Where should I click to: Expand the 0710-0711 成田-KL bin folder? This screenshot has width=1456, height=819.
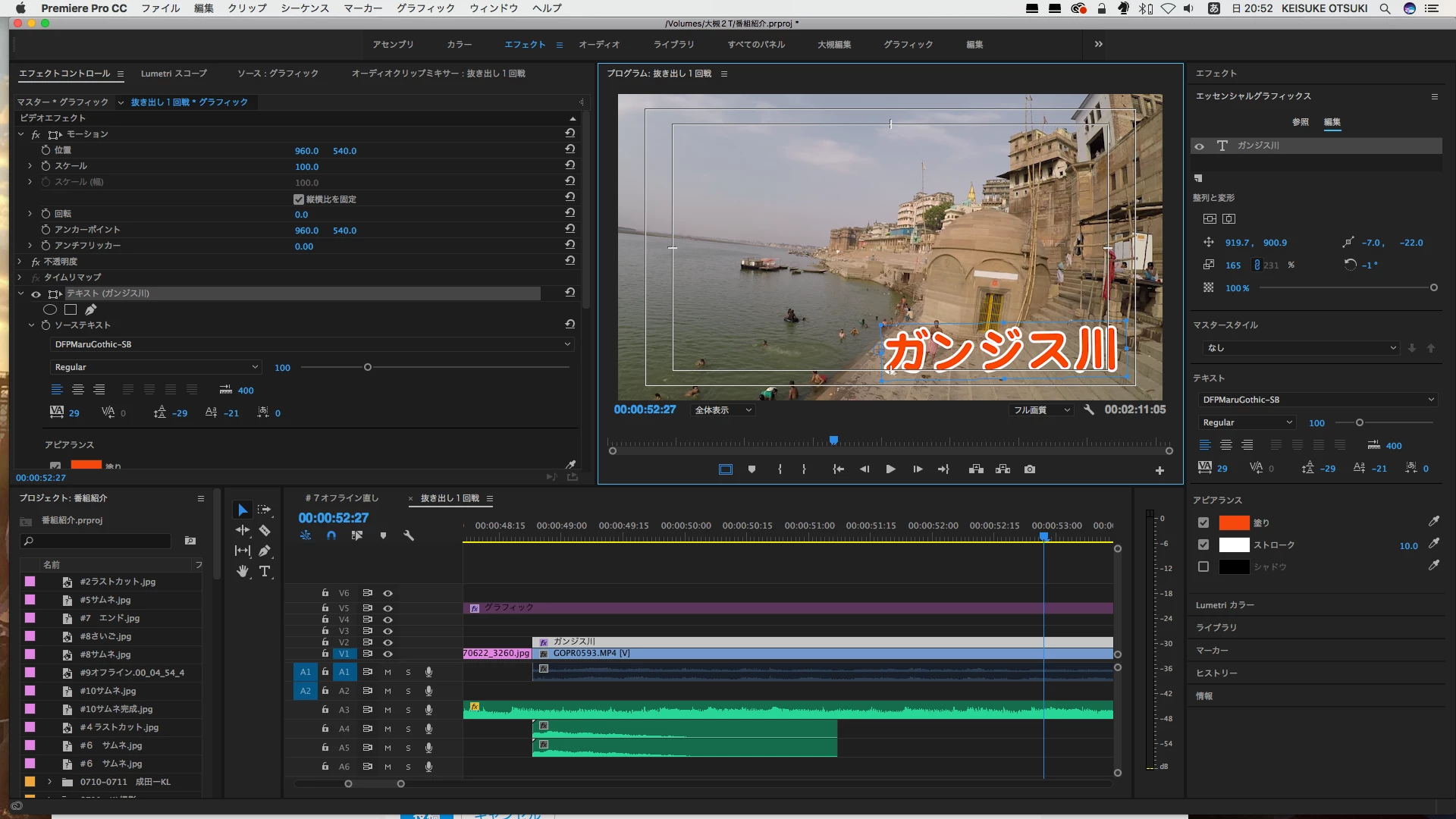[50, 782]
